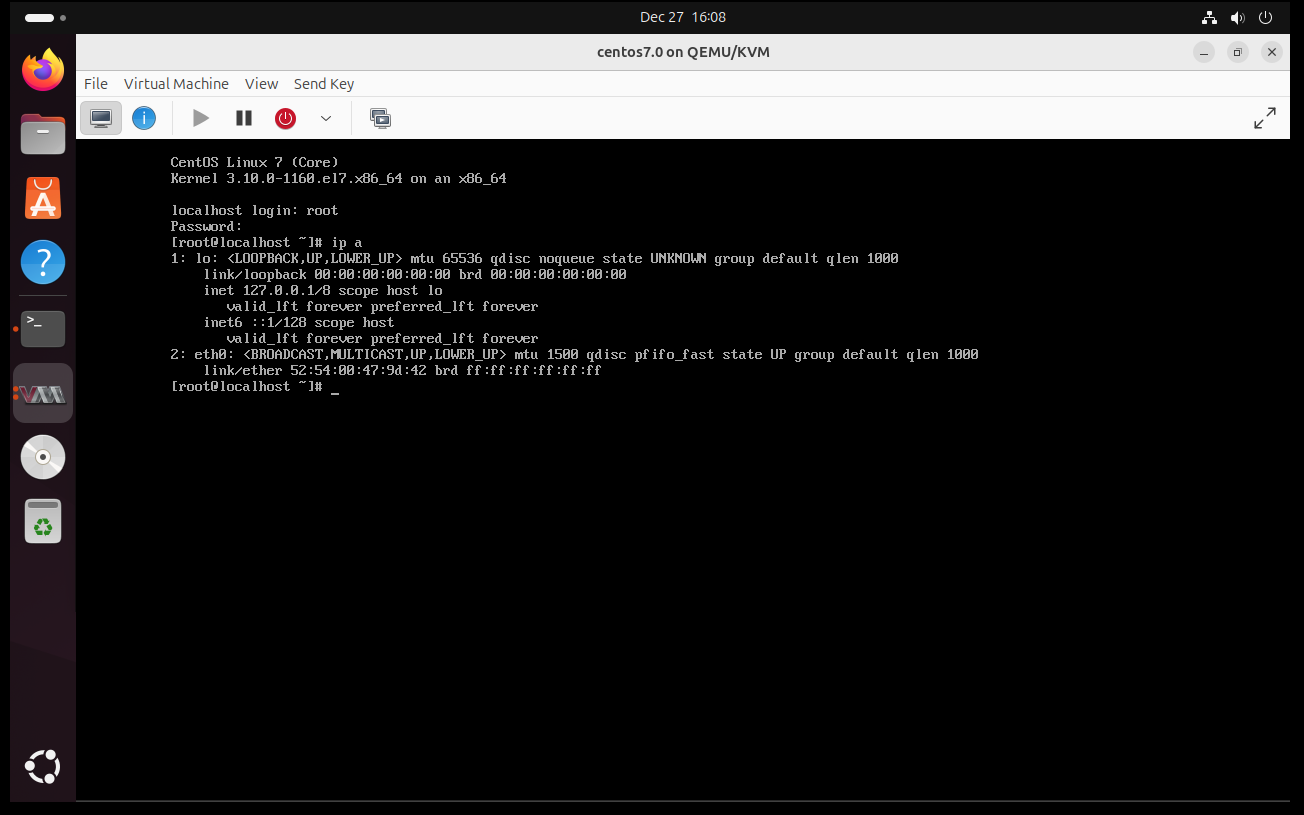Open the Activities overview in the top bar
Viewport: 1304px width, 815px height.
[x=45, y=18]
